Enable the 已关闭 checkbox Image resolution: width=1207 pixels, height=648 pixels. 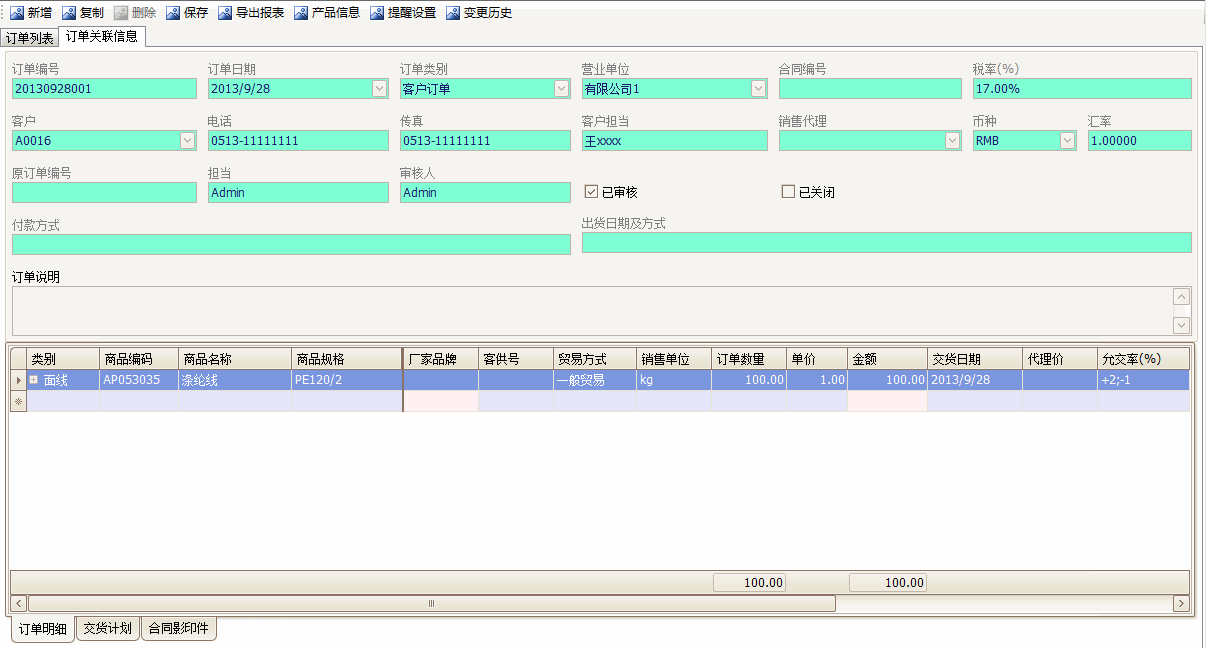point(788,192)
